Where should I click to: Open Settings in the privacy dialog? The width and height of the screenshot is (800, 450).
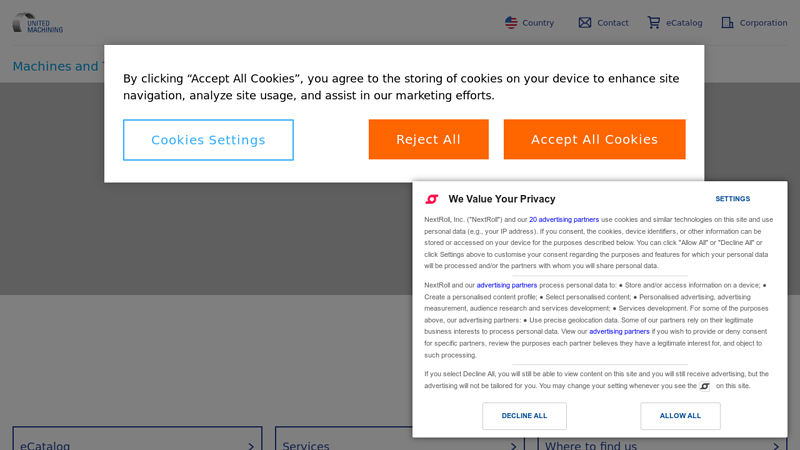click(x=732, y=199)
